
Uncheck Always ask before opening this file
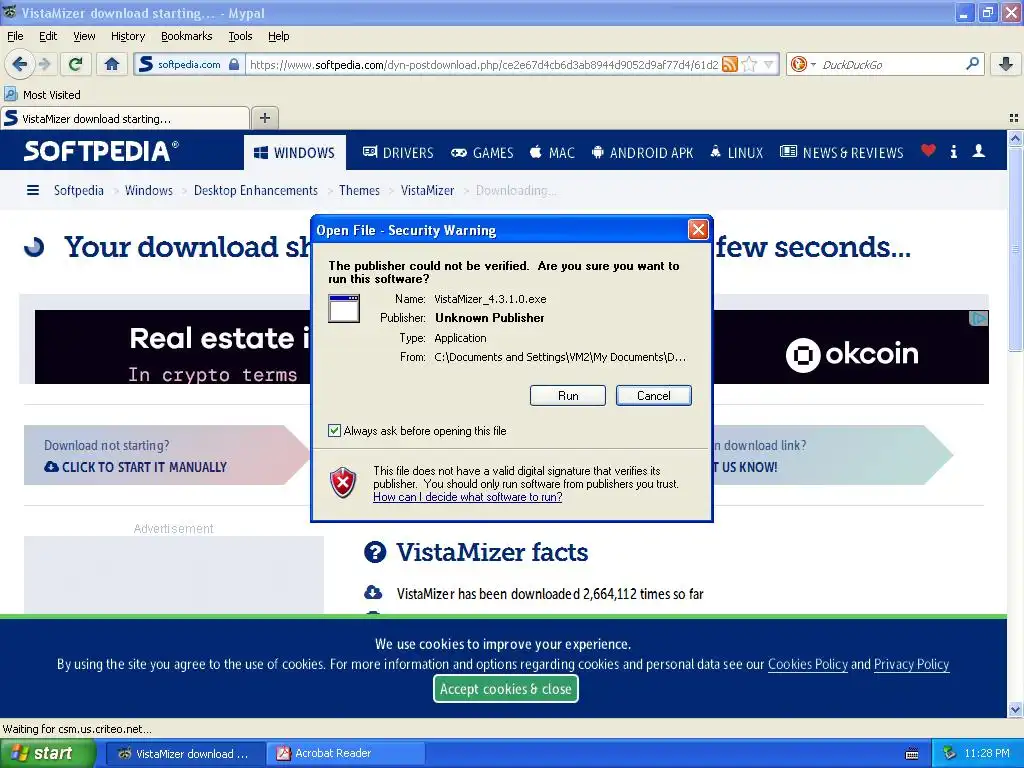point(334,430)
